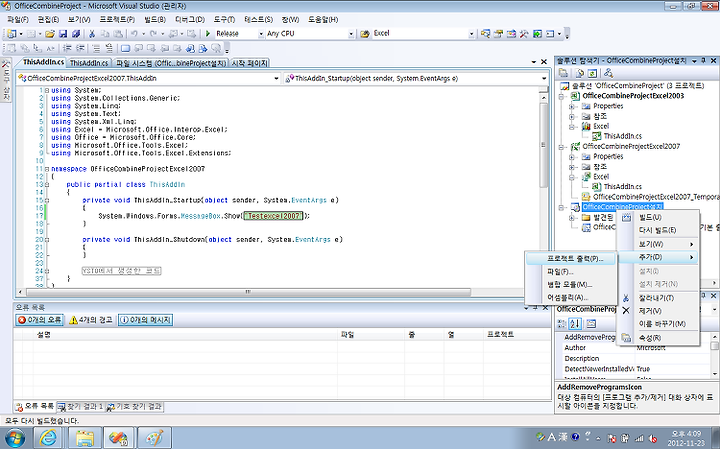Viewport: 720px width, 449px height.
Task: Toggle the 0개의 오류 errors filter
Action: (x=39, y=320)
